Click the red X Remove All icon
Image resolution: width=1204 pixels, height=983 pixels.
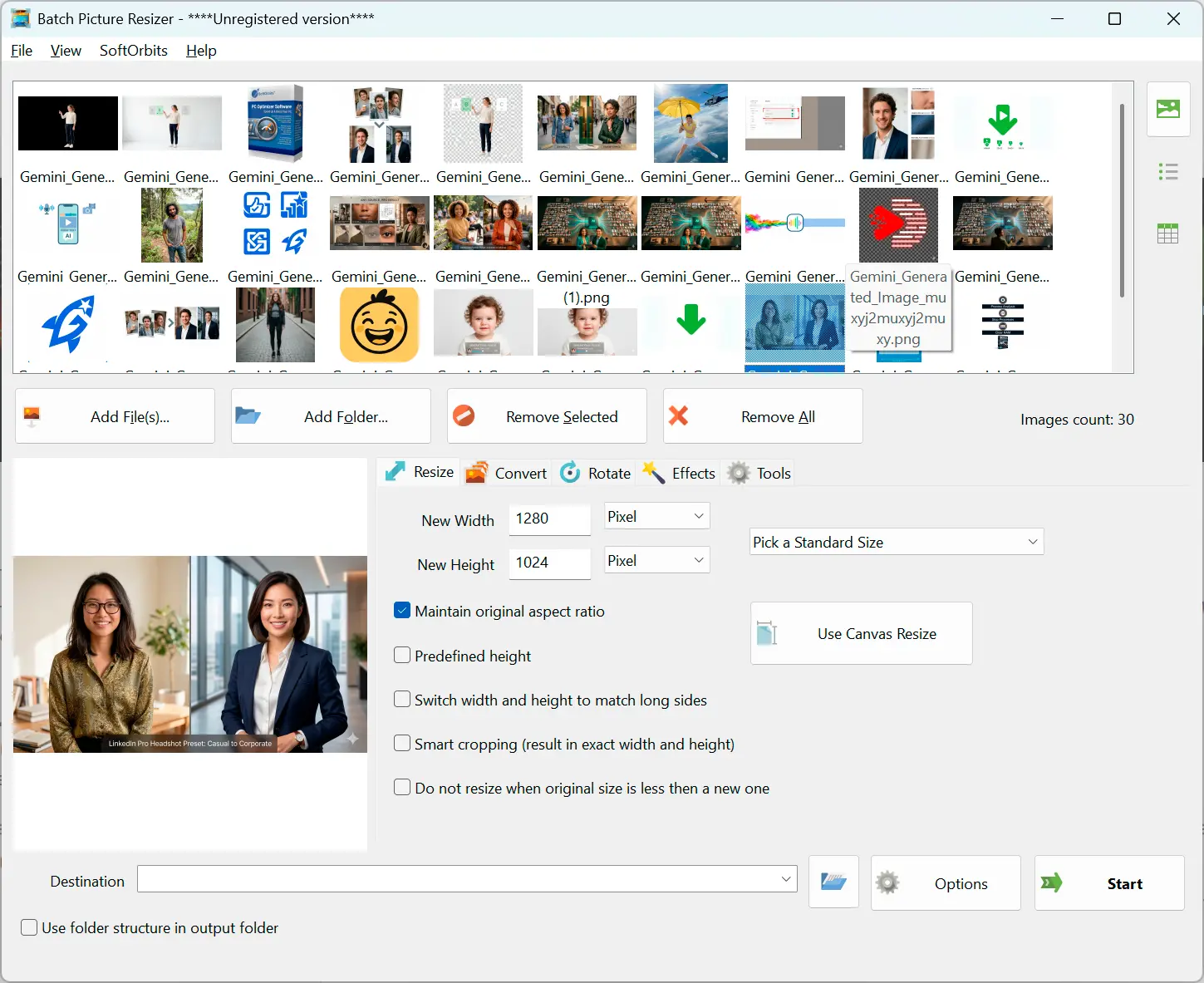click(678, 415)
